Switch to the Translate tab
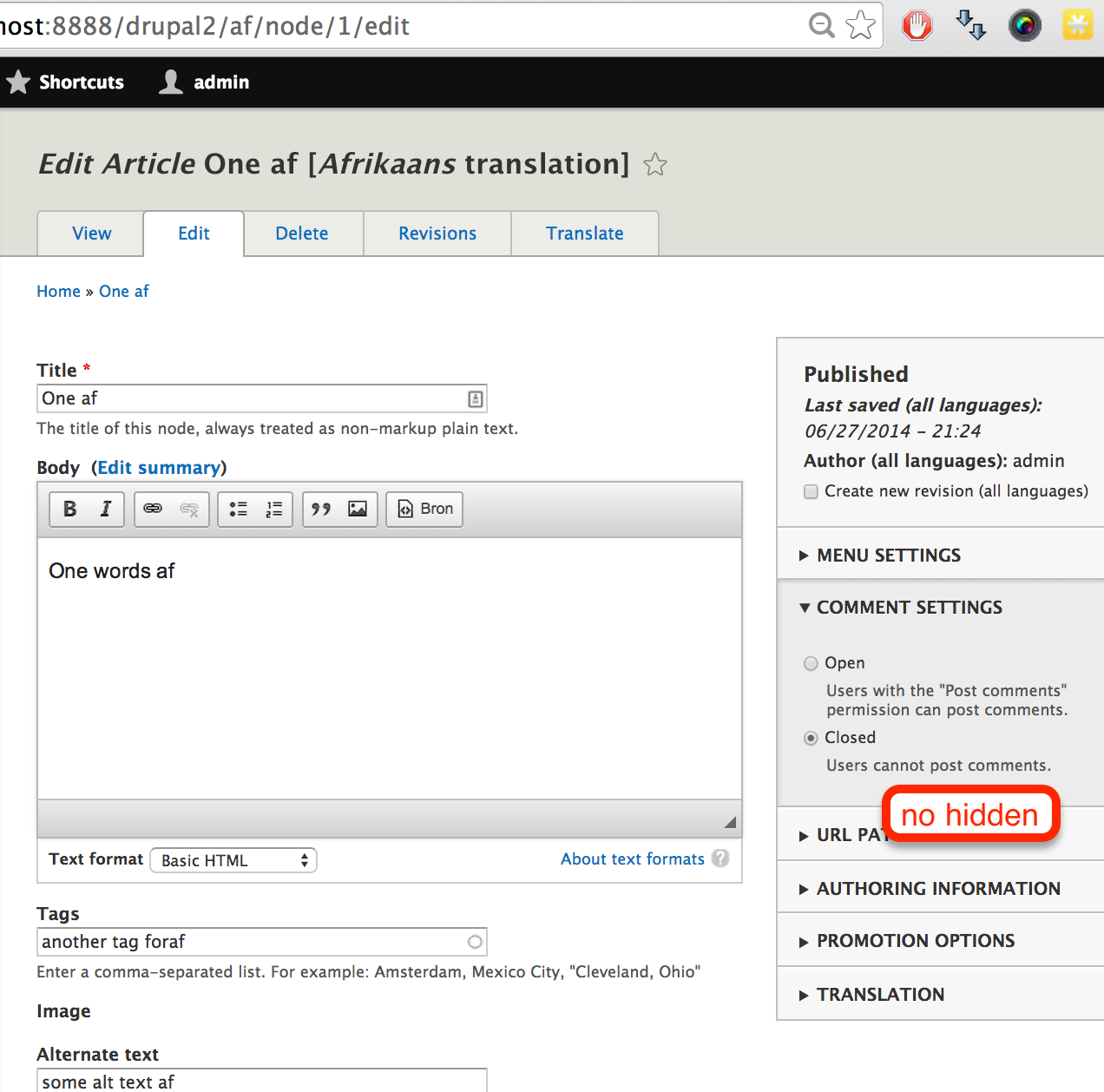Screen dimensions: 1104x1092 click(x=584, y=233)
